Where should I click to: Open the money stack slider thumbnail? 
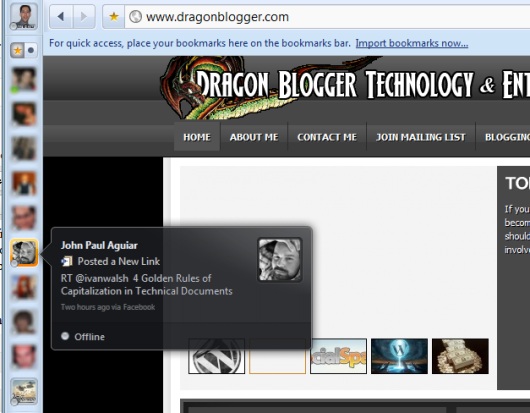coord(460,356)
